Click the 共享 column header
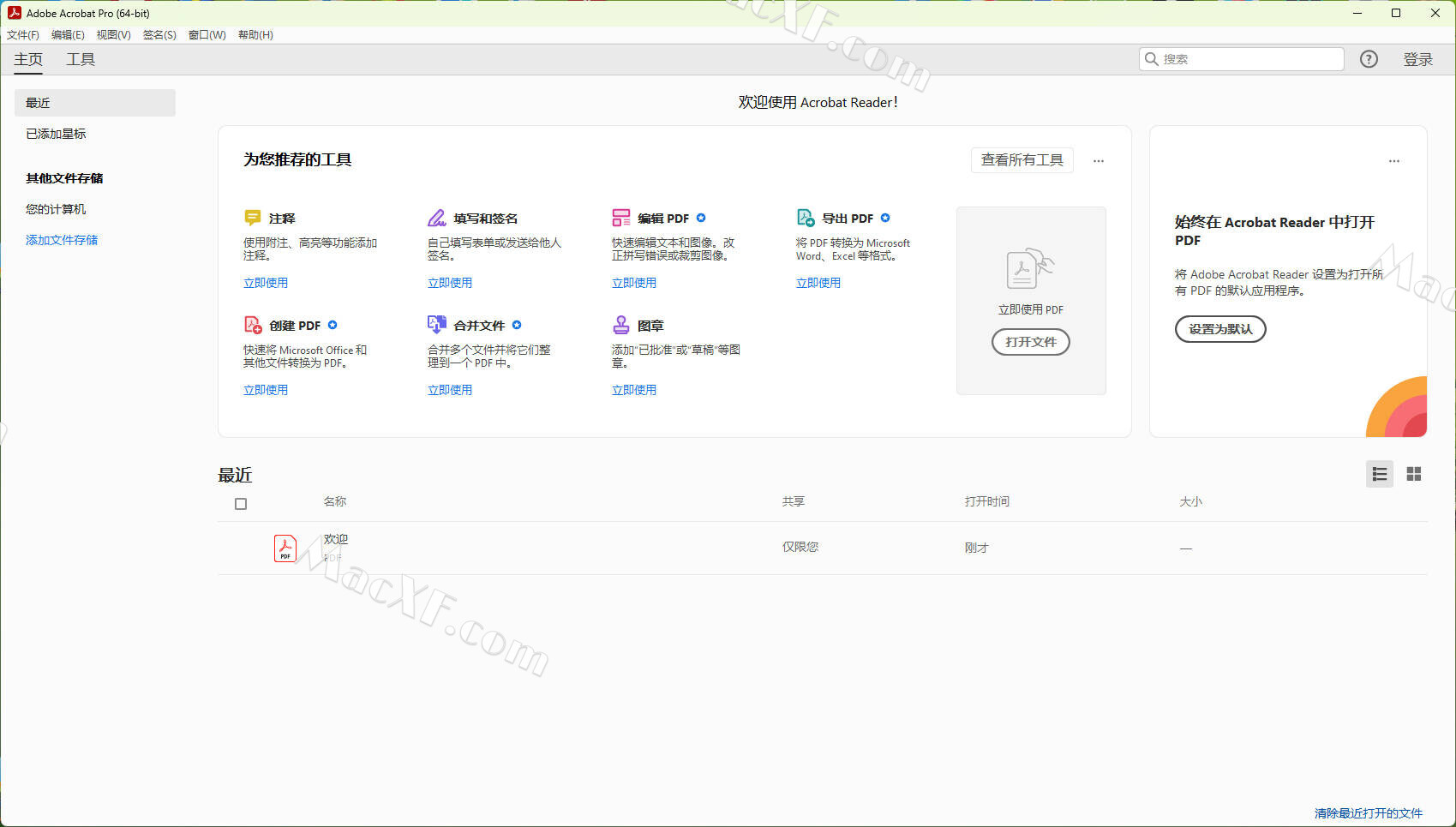Viewport: 1456px width, 827px height. pos(794,501)
